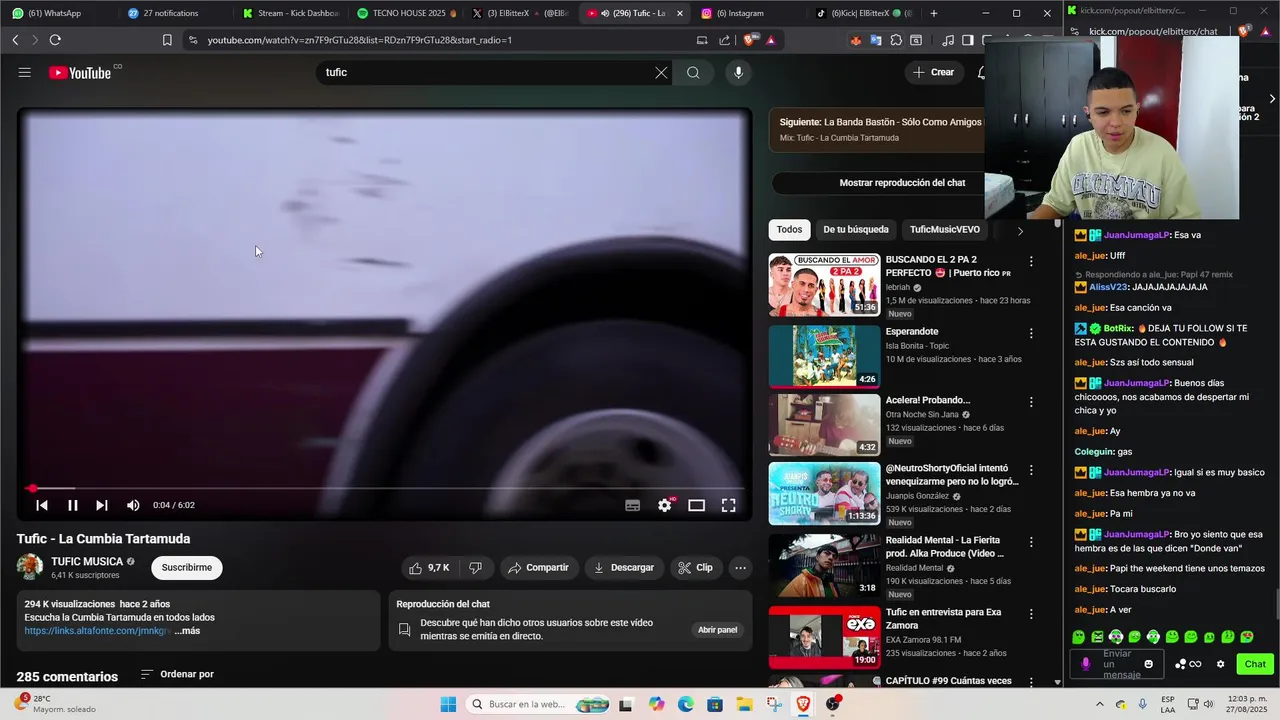The height and width of the screenshot is (720, 1280).
Task: Click Descargar button
Action: tap(624, 567)
